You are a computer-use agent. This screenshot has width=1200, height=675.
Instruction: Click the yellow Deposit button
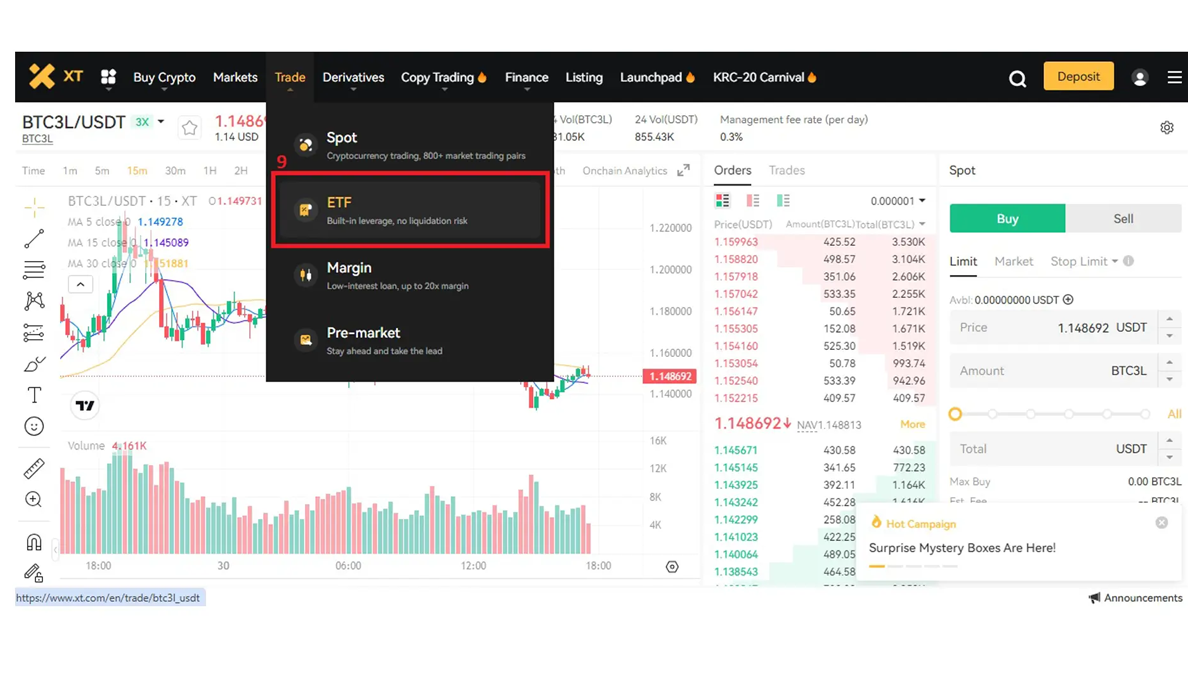click(x=1078, y=77)
